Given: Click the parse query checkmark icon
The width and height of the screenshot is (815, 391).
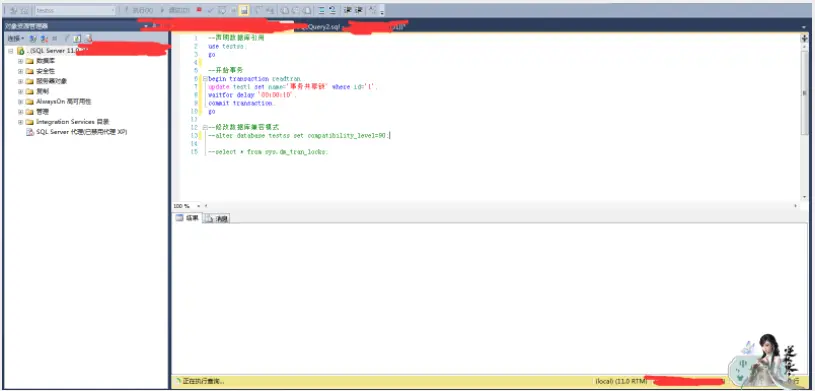Looking at the screenshot, I should (211, 10).
